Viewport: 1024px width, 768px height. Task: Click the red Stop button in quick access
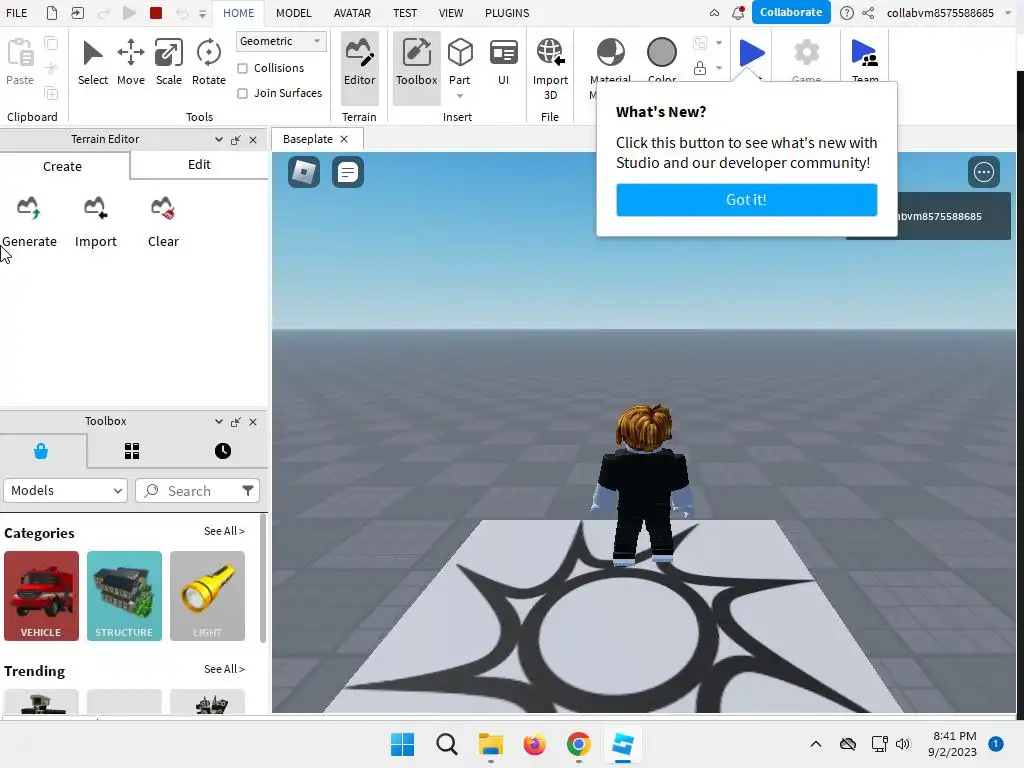155,12
